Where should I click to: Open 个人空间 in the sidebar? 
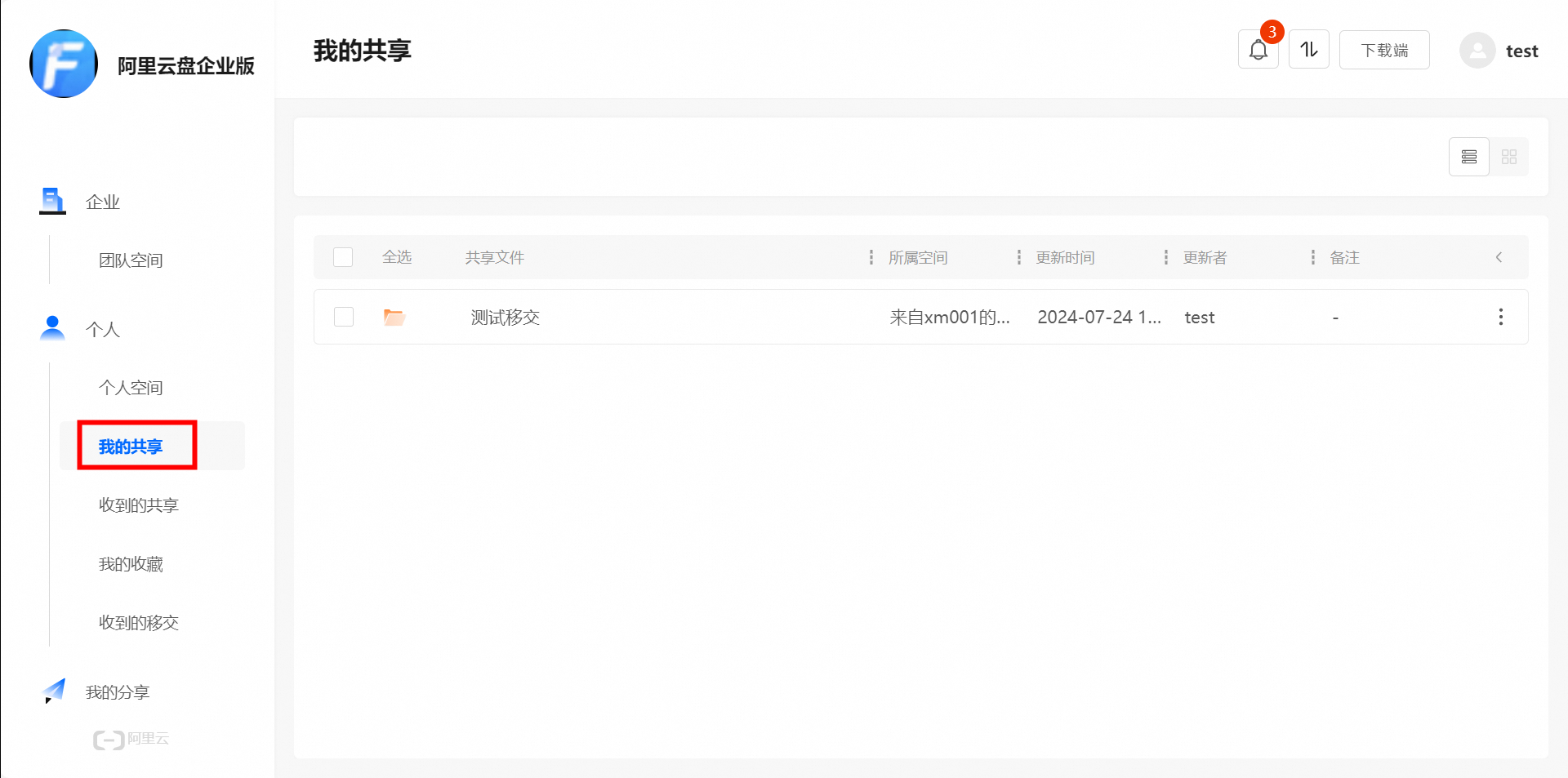[131, 388]
